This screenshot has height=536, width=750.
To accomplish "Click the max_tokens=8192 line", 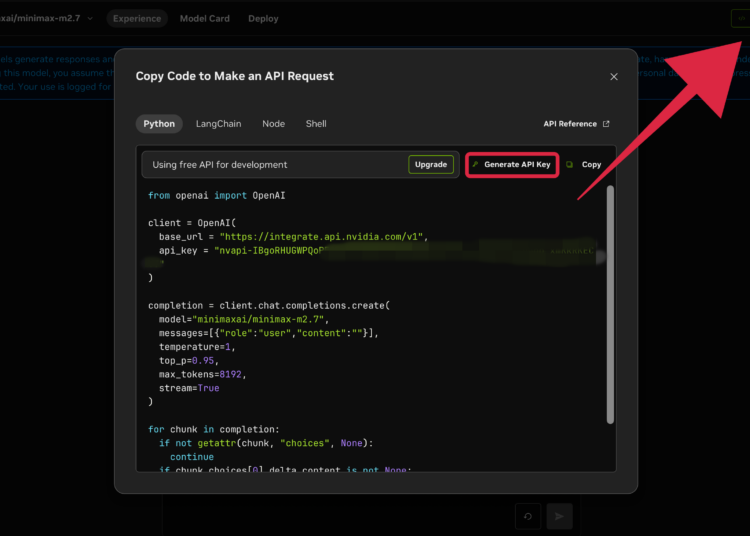I will [202, 374].
